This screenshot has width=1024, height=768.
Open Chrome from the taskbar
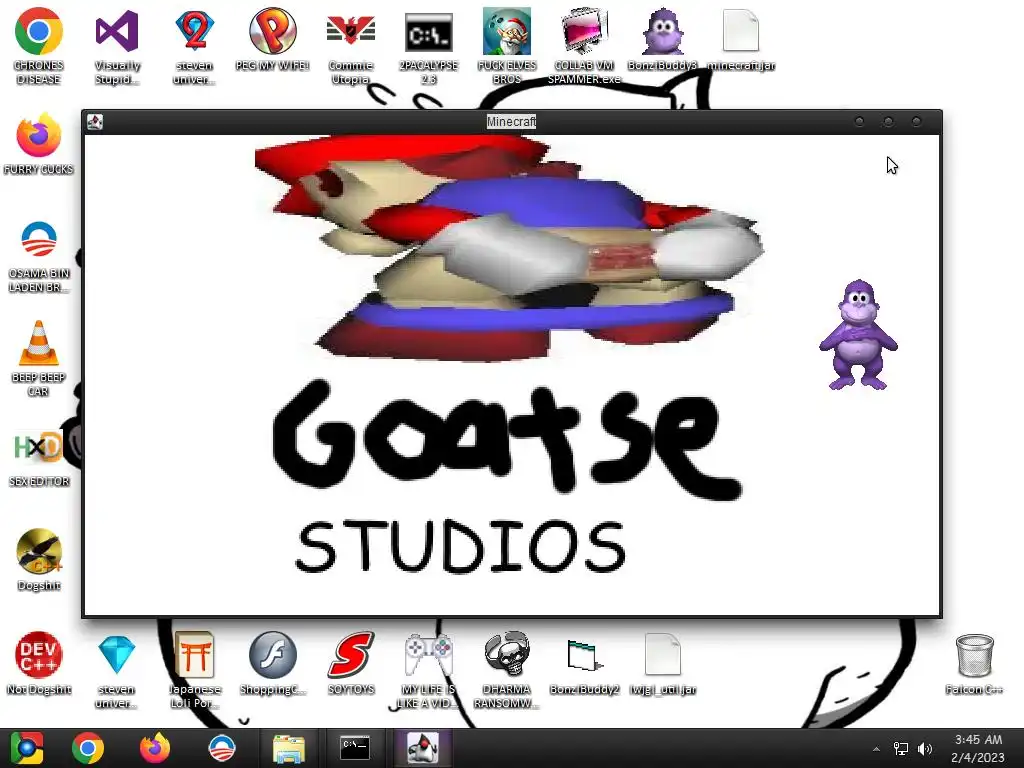click(x=88, y=748)
